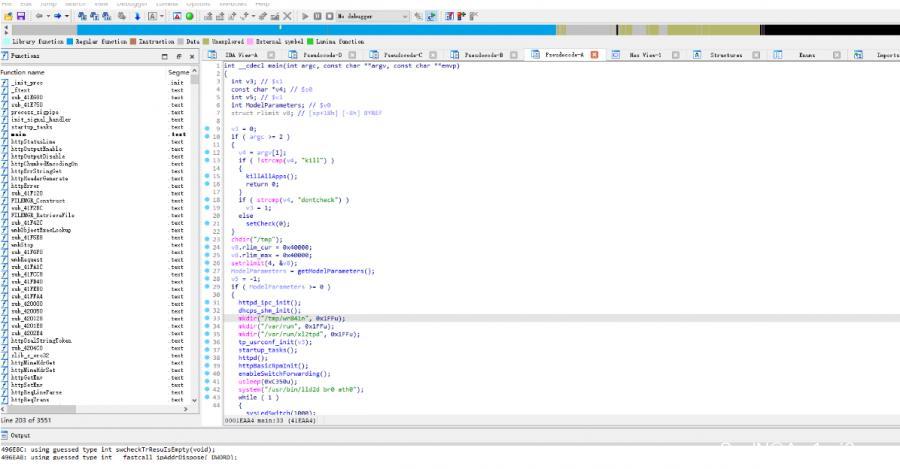Click the X delete breakpoint toolbar icon
The image size is (900, 469).
coord(288,17)
